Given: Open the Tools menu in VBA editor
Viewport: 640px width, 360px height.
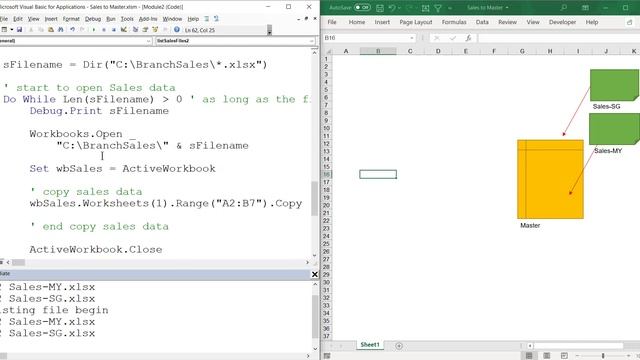Looking at the screenshot, I should [x=127, y=19].
